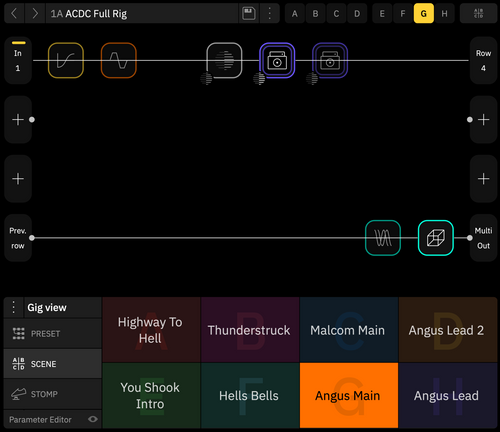Select active scene G in the top bar
500x432 pixels.
(424, 14)
